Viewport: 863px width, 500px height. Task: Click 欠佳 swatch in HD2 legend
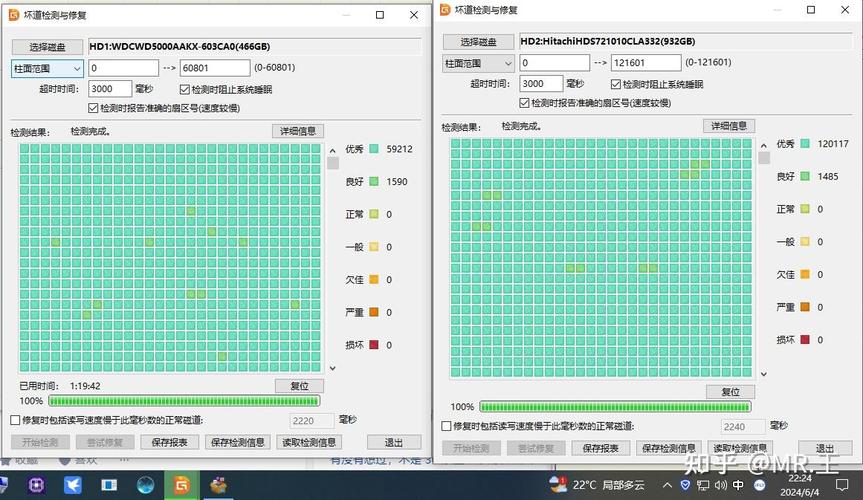point(805,275)
